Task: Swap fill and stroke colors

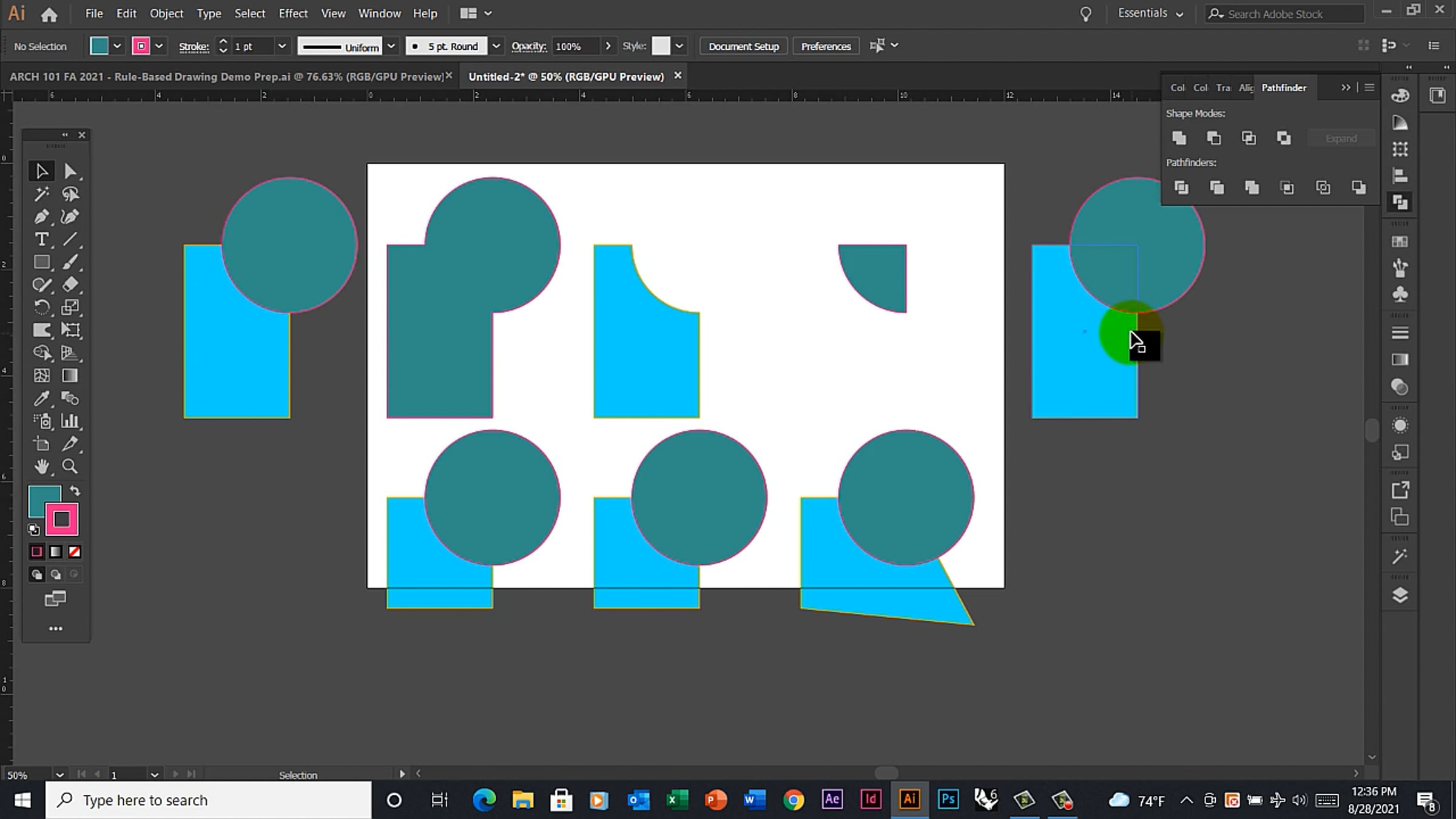Action: point(75,491)
